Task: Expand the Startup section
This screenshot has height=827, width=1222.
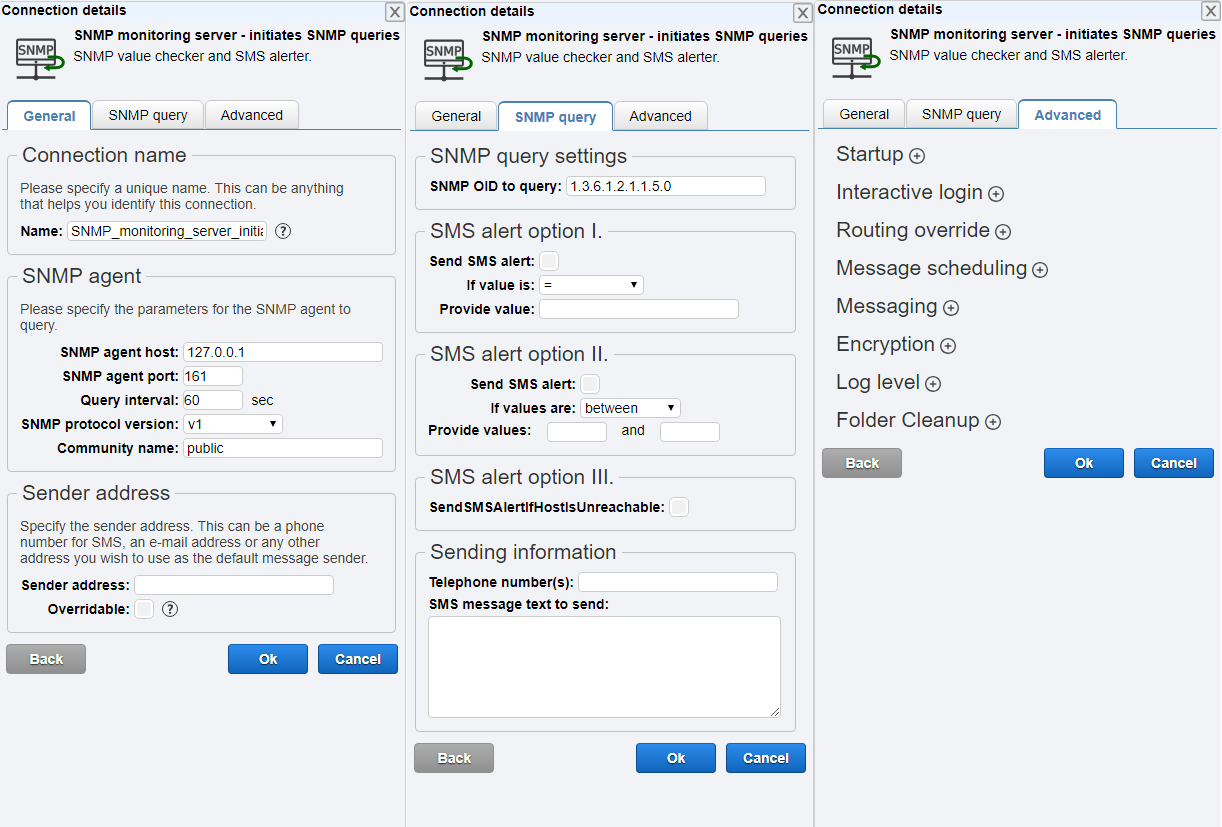Action: [x=916, y=155]
